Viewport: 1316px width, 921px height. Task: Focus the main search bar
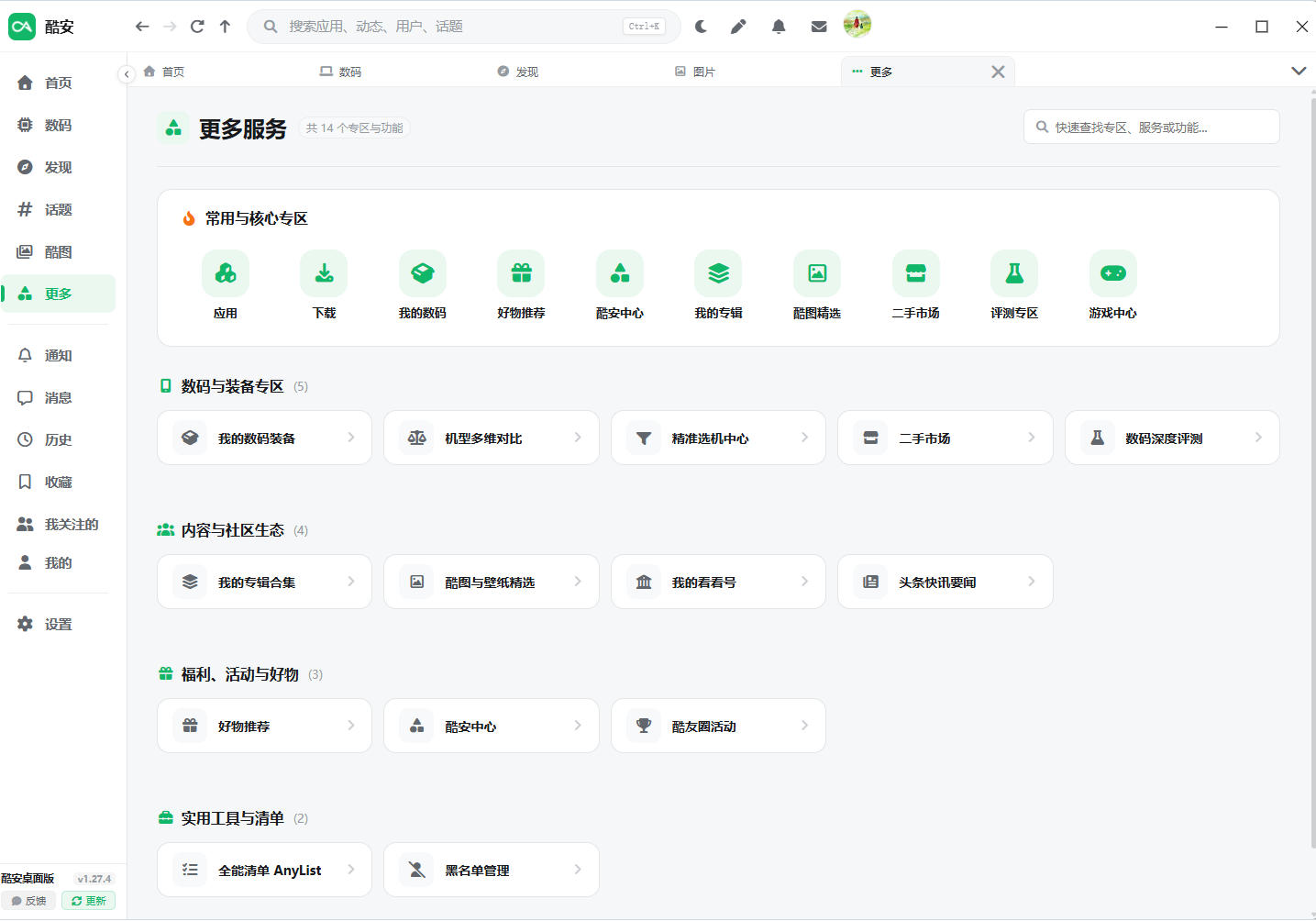point(464,27)
